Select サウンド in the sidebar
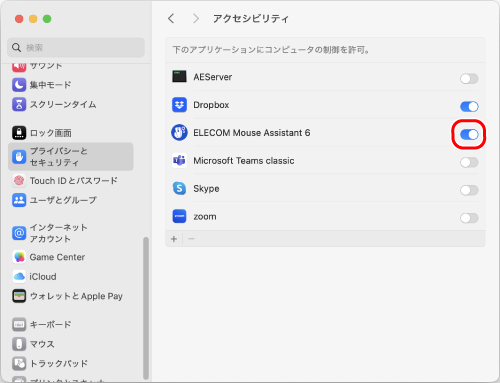This screenshot has height=383, width=500. (x=71, y=66)
